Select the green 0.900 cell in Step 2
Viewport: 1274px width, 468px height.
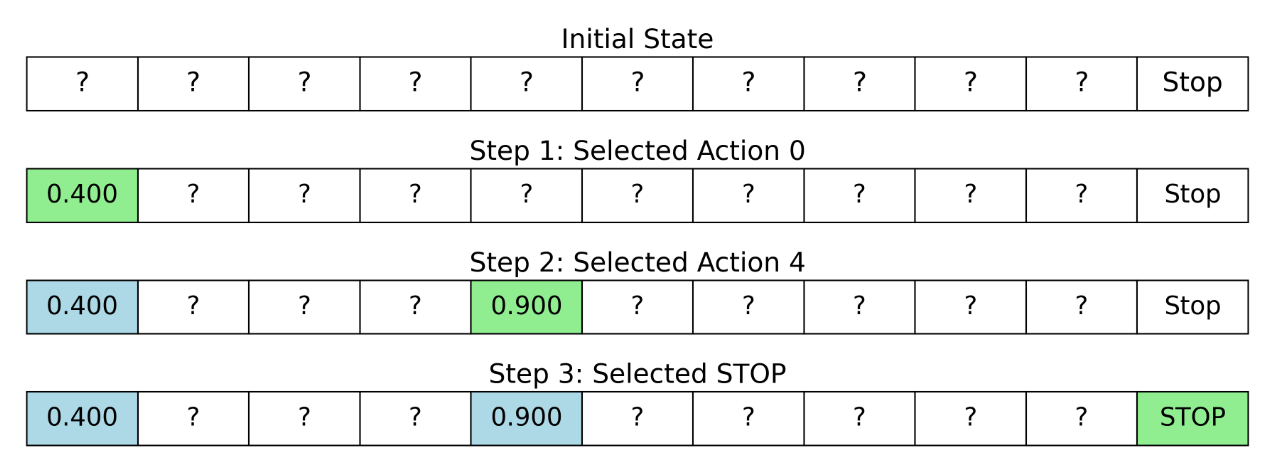click(x=526, y=306)
